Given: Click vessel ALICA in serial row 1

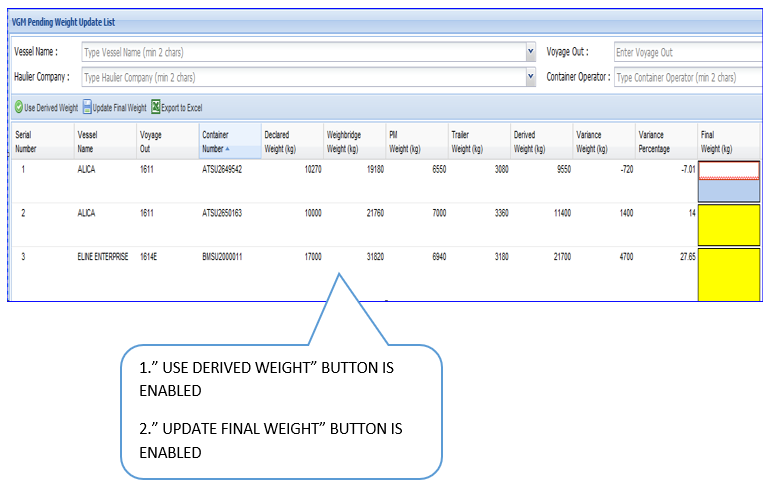Looking at the screenshot, I should pos(86,169).
